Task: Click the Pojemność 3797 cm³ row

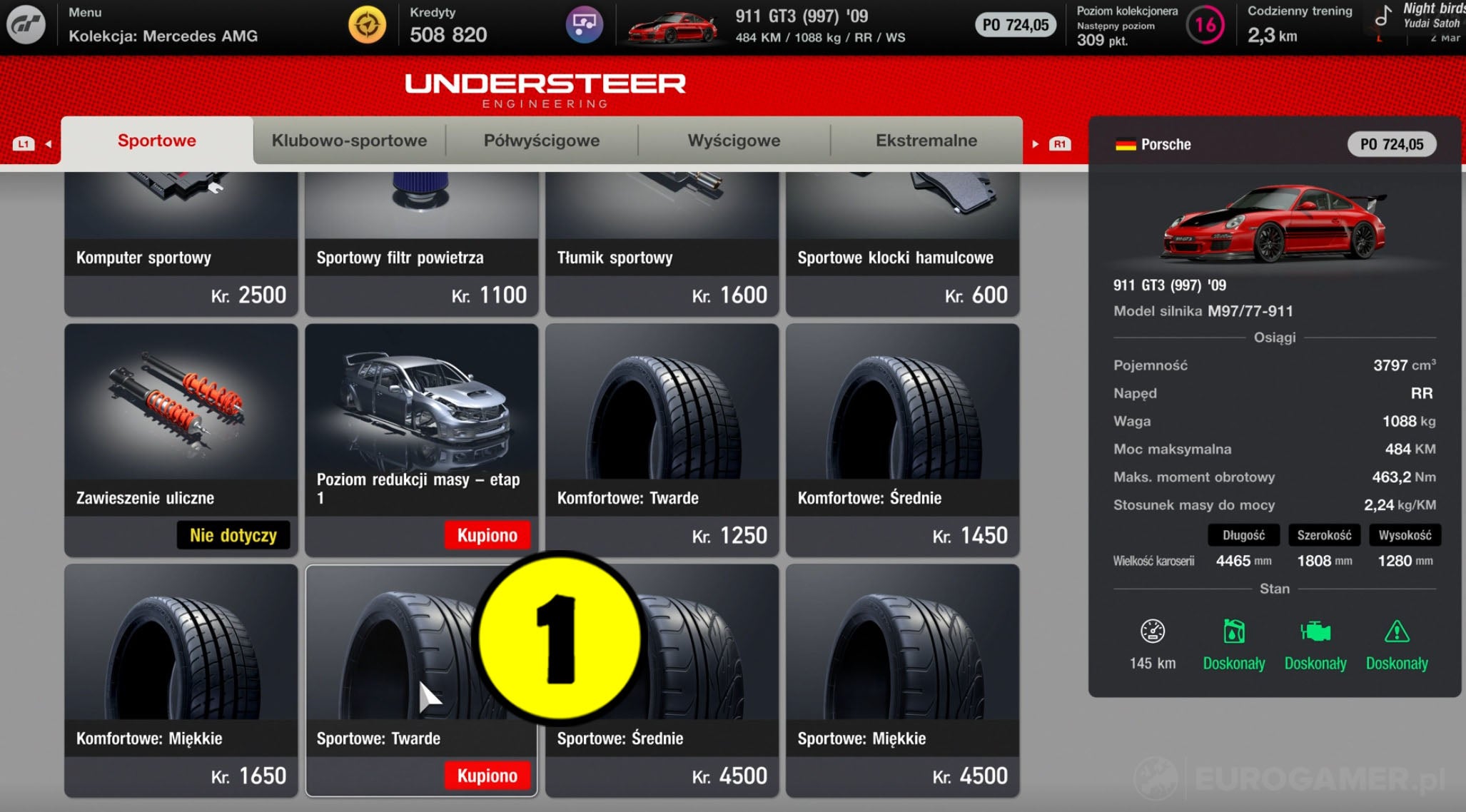Action: (1274, 365)
